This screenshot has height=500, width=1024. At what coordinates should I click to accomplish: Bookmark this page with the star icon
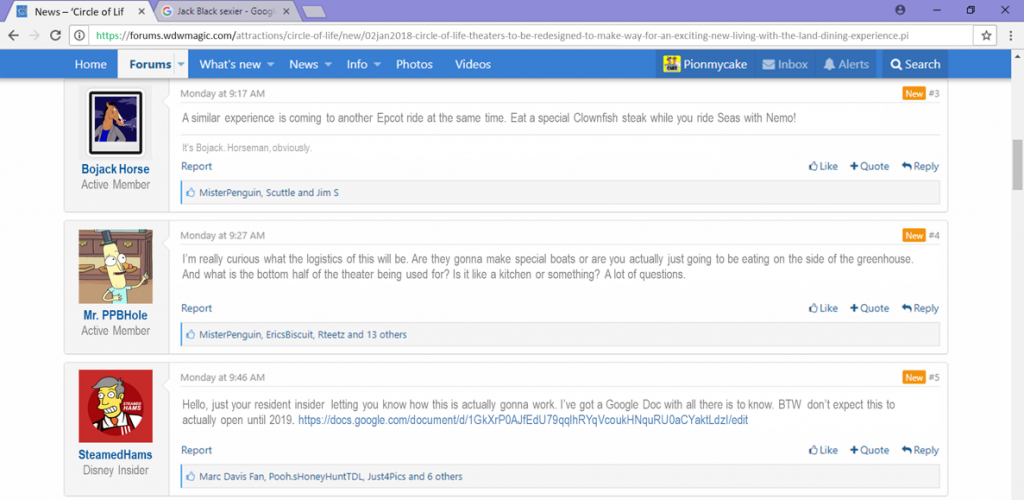[x=986, y=35]
